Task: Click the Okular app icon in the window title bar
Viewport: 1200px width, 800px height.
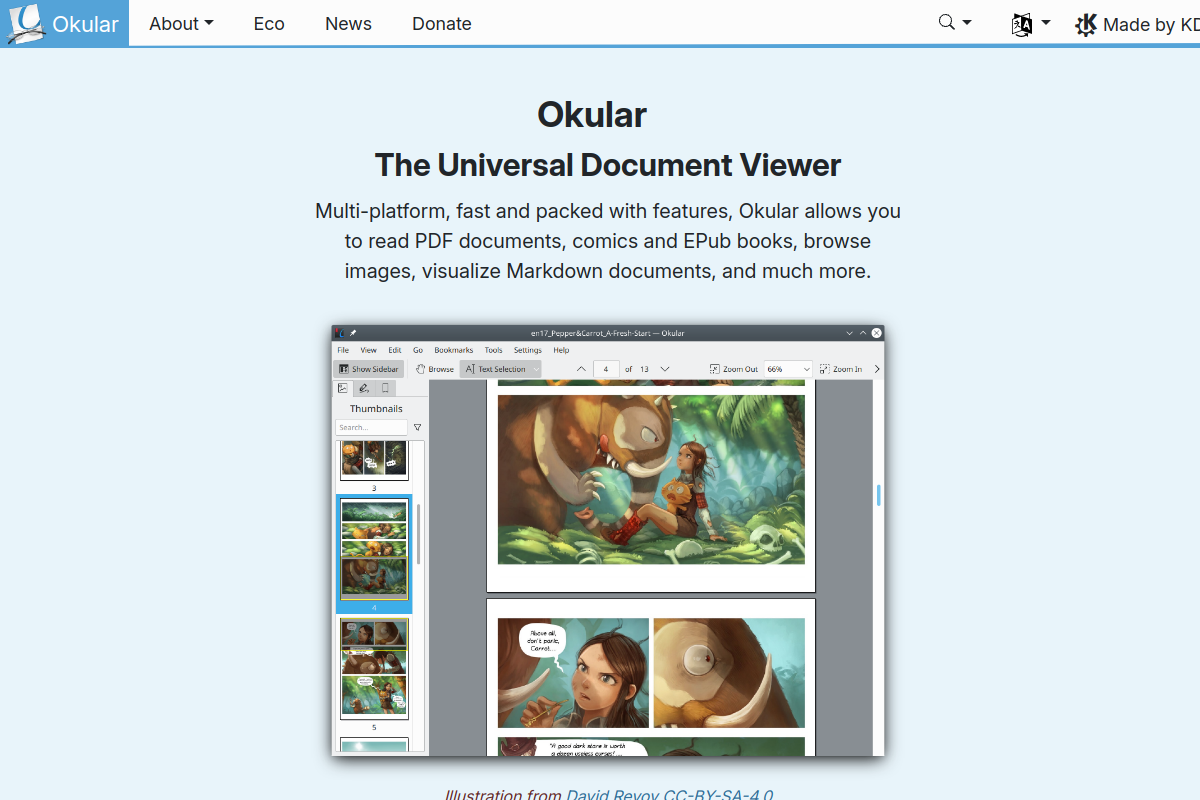Action: click(x=340, y=333)
